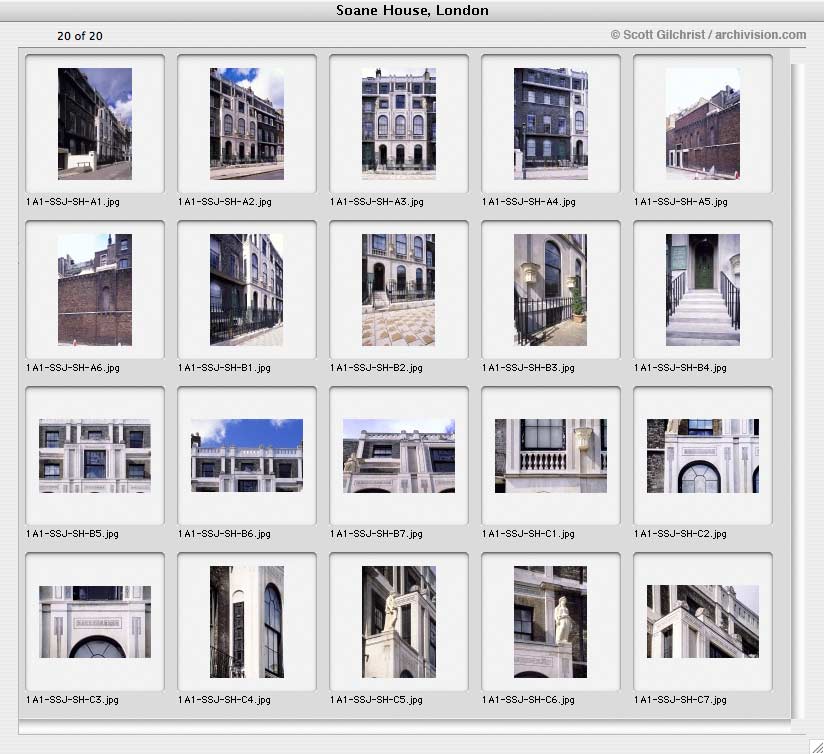Click the filename 1A1-SSJ-SH-B1.jpg
This screenshot has height=754, width=824.
click(x=224, y=368)
